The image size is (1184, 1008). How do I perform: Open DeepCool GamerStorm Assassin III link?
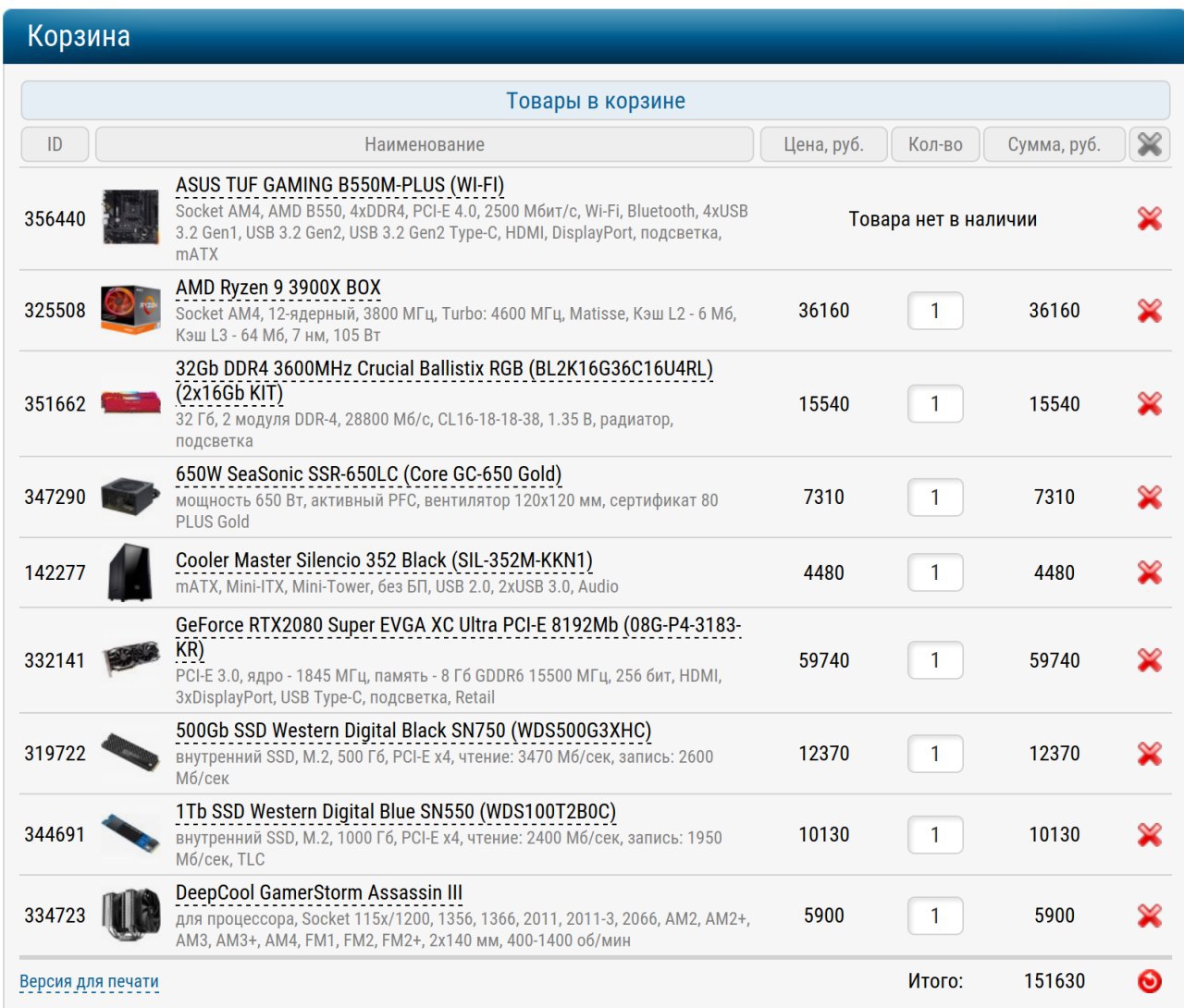pyautogui.click(x=319, y=892)
